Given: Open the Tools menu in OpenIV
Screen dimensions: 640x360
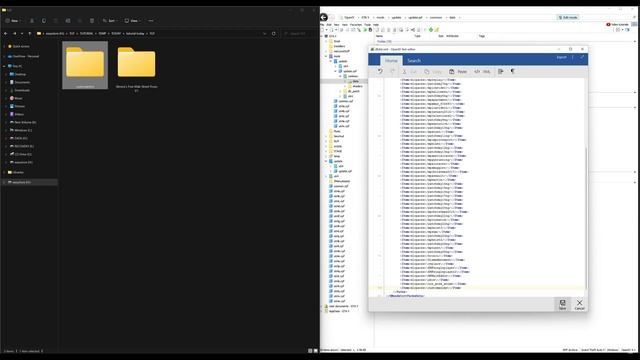Looking at the screenshot, I should point(367,25).
